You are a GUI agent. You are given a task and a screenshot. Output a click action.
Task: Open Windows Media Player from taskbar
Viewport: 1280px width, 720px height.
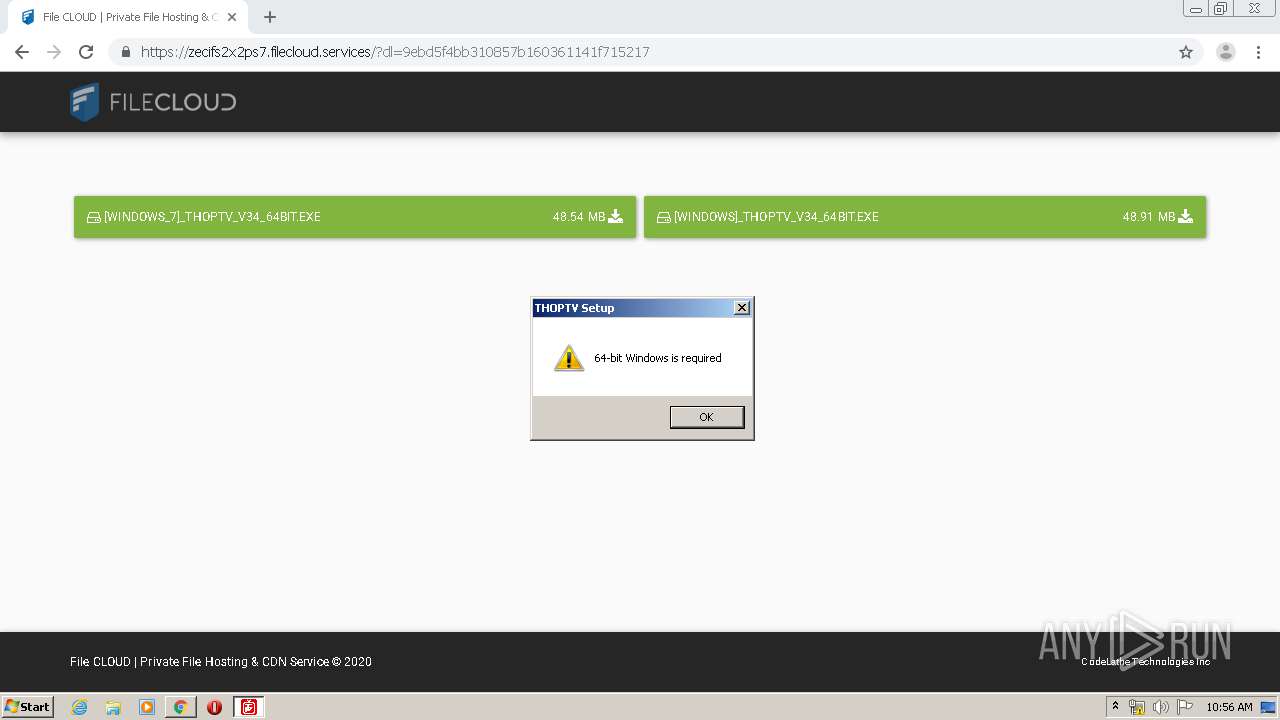[x=147, y=707]
